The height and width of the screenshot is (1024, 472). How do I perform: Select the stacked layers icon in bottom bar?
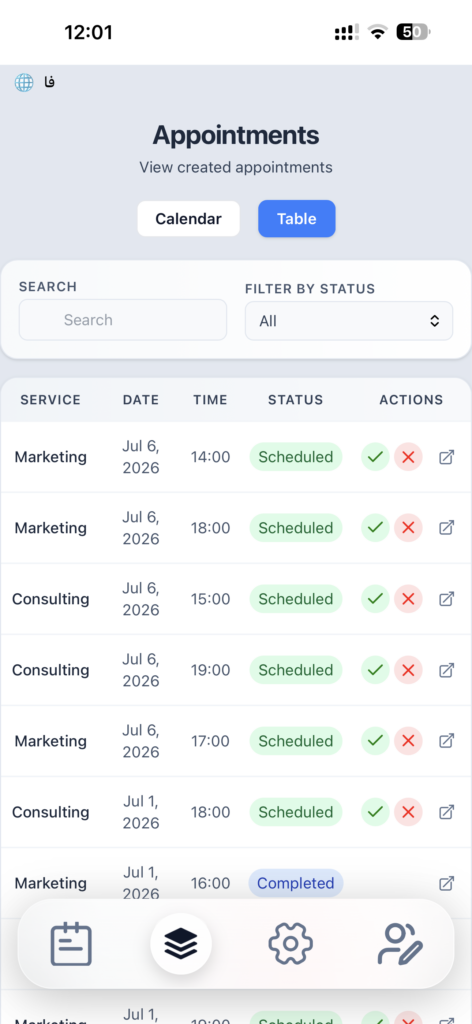(181, 944)
